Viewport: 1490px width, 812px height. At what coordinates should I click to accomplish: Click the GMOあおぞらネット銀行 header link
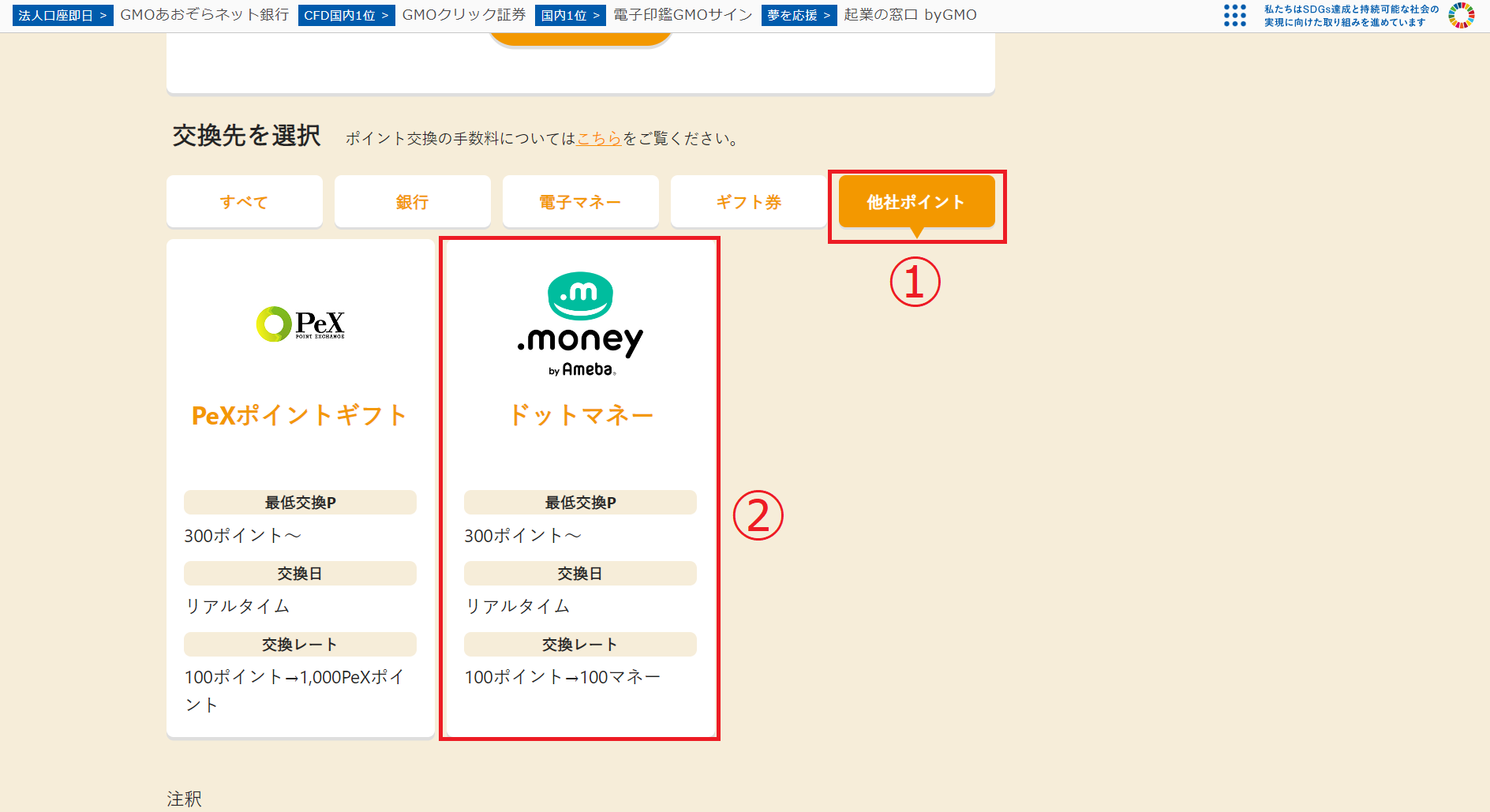point(204,14)
